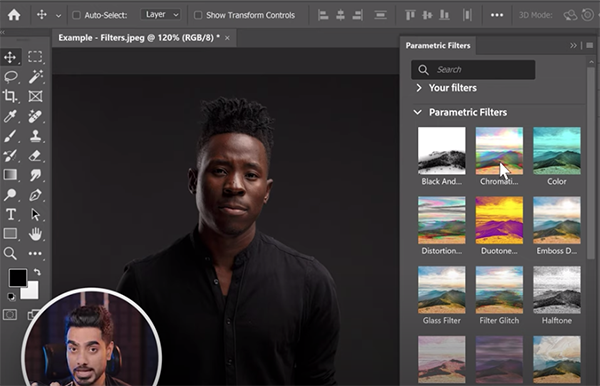Select the Clone Stamp tool

pos(35,136)
